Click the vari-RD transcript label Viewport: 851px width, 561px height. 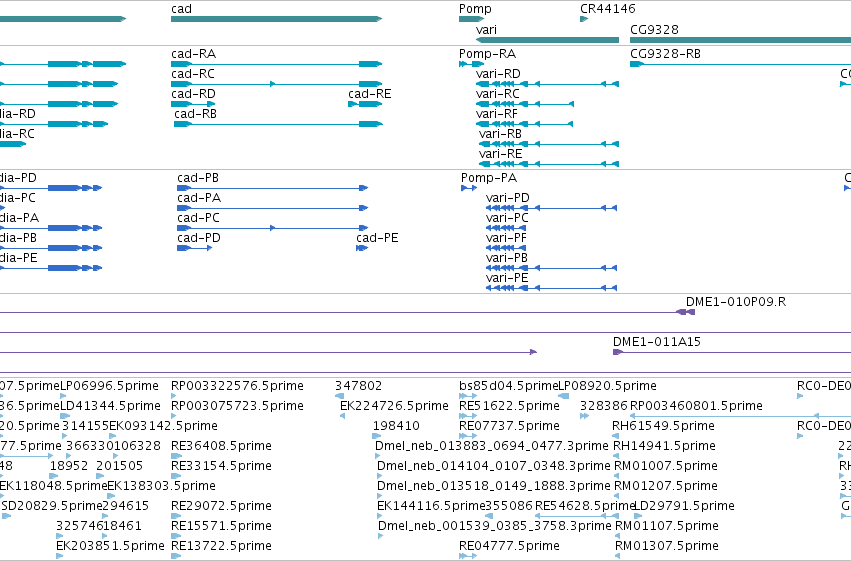click(x=498, y=74)
